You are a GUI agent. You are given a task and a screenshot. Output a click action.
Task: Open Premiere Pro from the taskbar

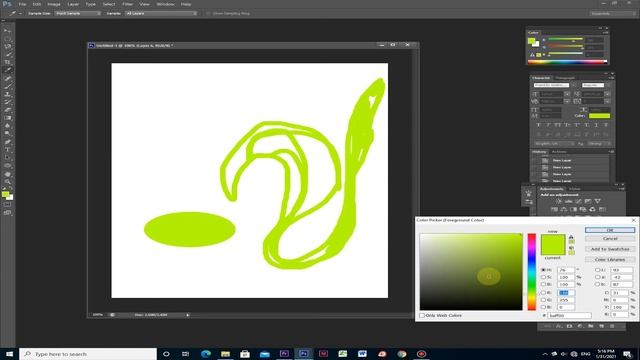284,354
